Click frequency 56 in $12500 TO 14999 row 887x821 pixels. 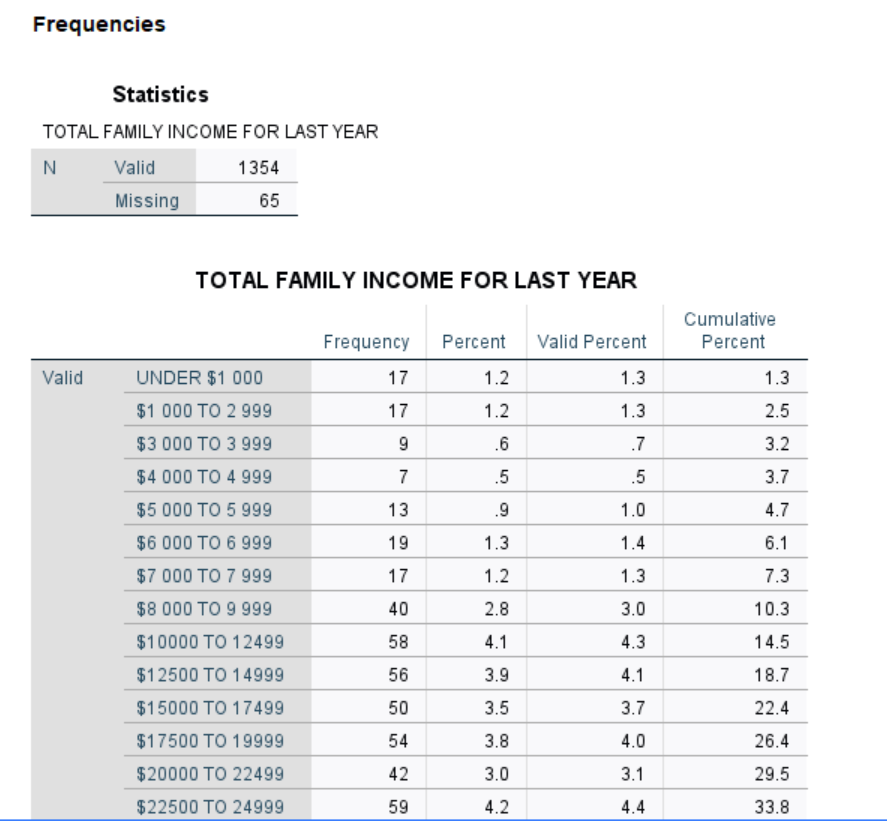click(x=398, y=675)
